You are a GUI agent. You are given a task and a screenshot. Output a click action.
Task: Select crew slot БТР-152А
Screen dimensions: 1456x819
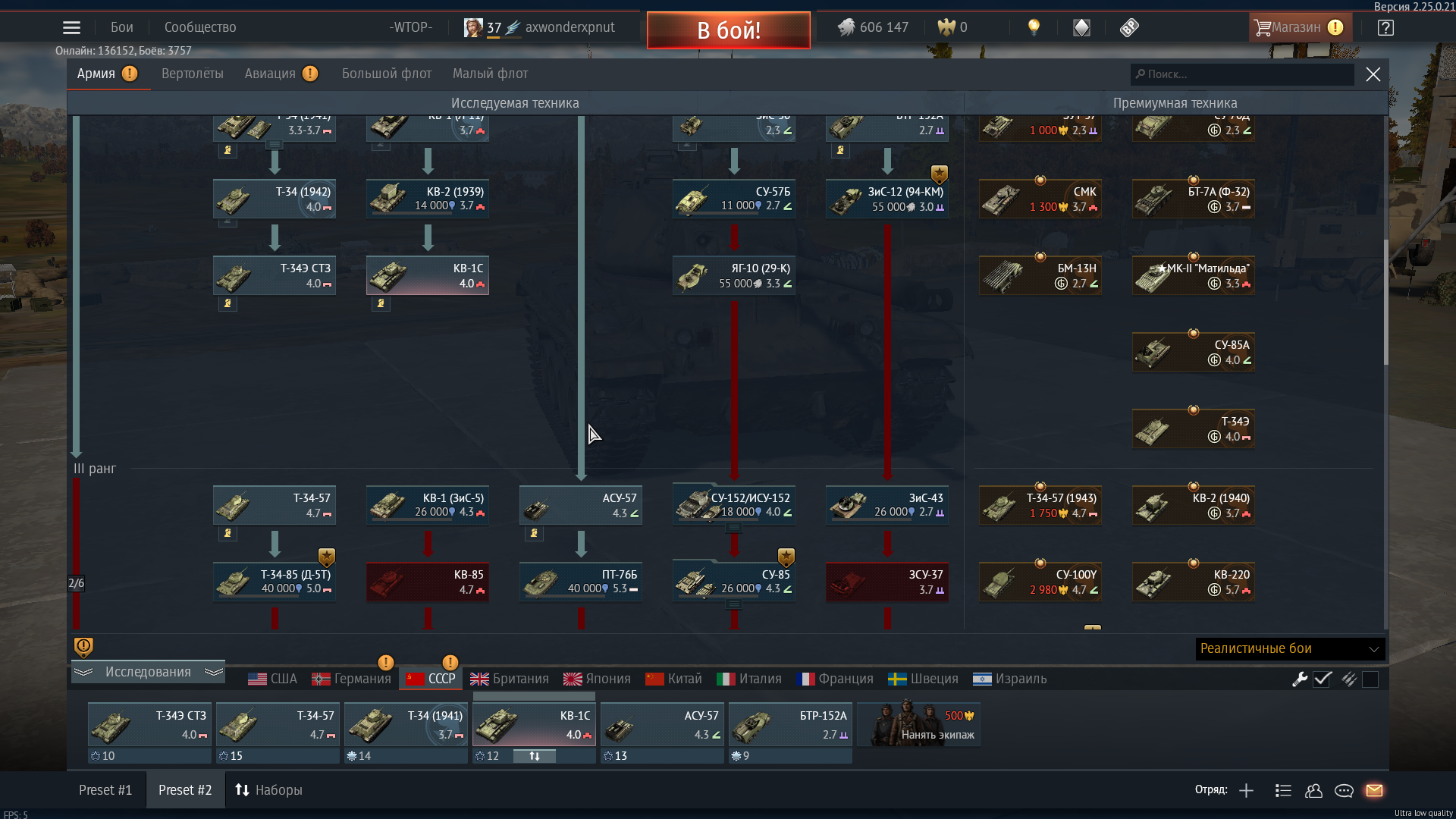(x=790, y=725)
